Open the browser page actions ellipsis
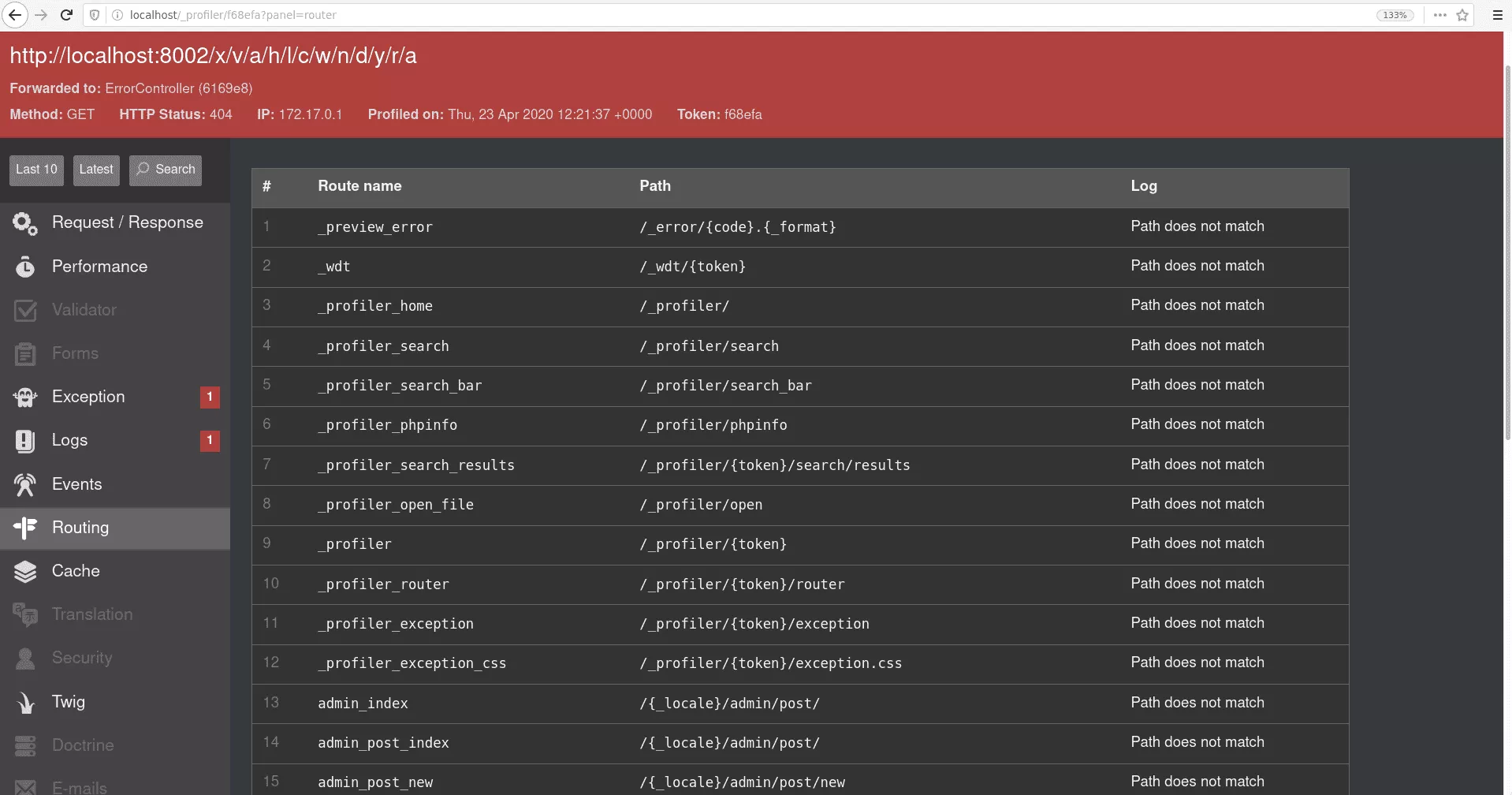 point(1440,15)
